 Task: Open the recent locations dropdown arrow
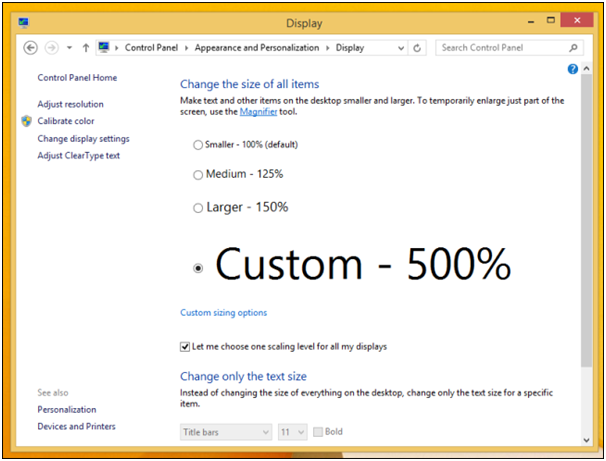(x=69, y=47)
